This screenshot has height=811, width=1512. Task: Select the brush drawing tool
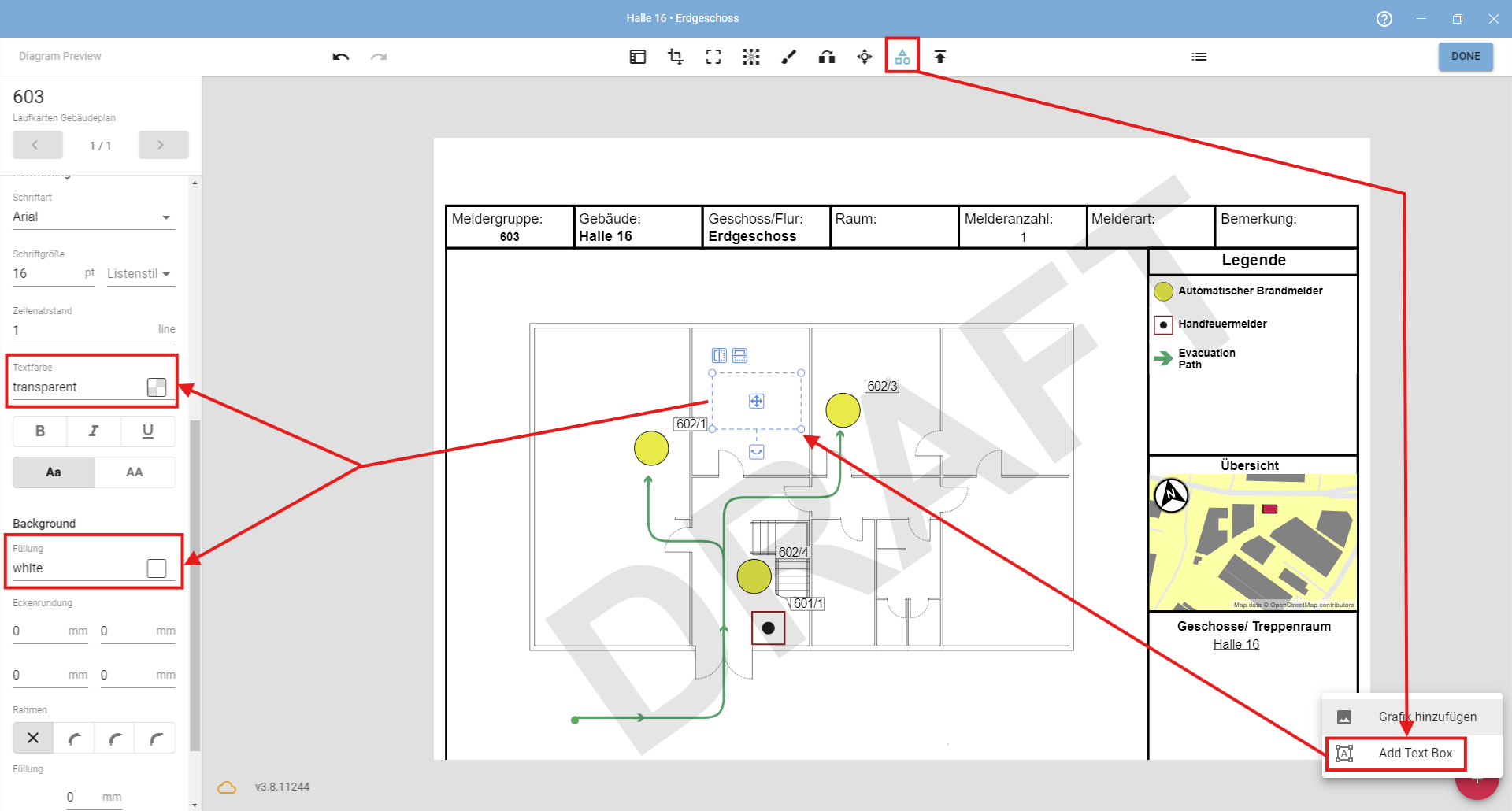click(789, 57)
